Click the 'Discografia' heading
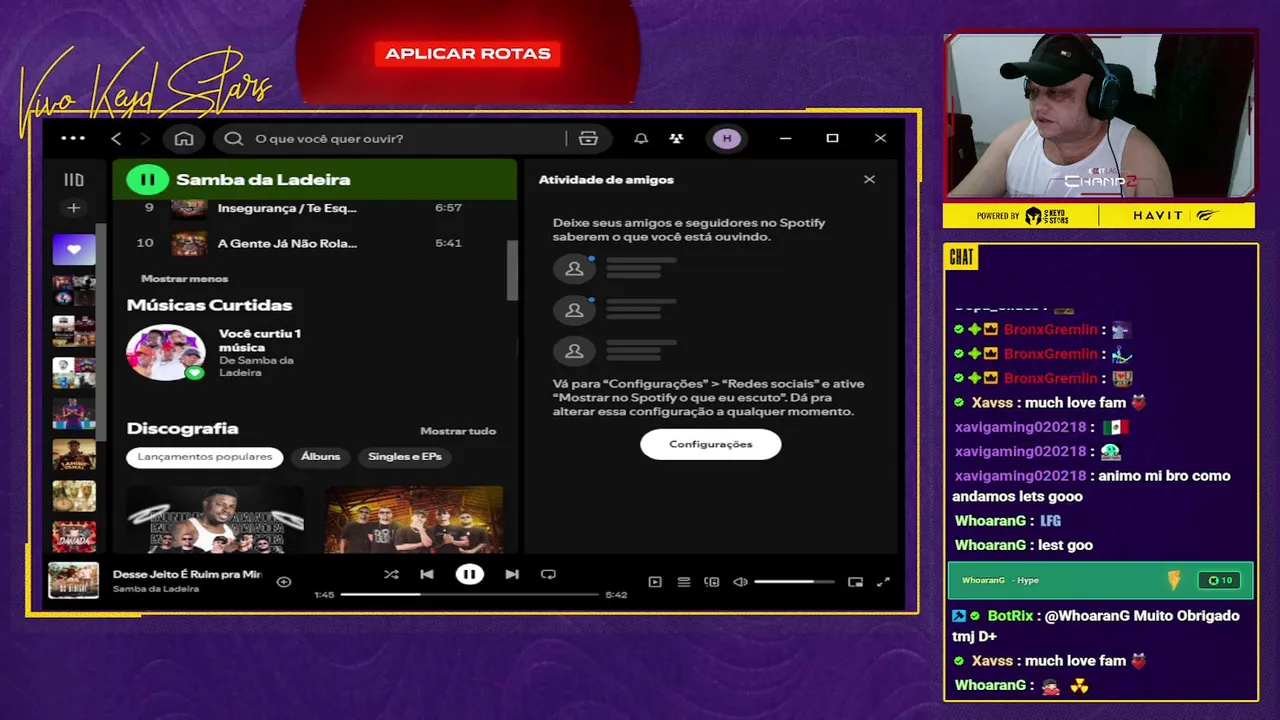This screenshot has width=1280, height=720. [182, 428]
